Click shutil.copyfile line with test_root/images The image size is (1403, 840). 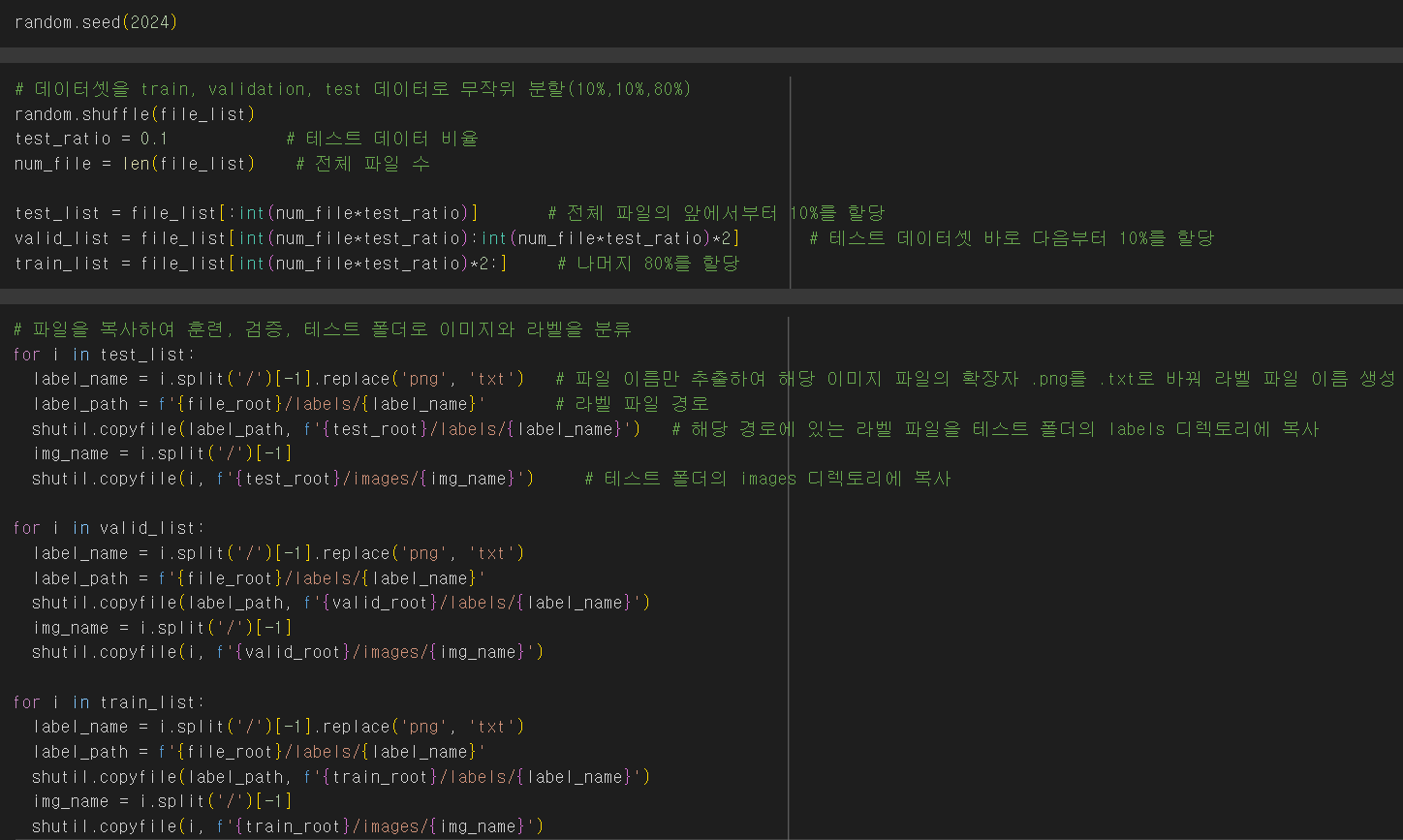(x=283, y=479)
